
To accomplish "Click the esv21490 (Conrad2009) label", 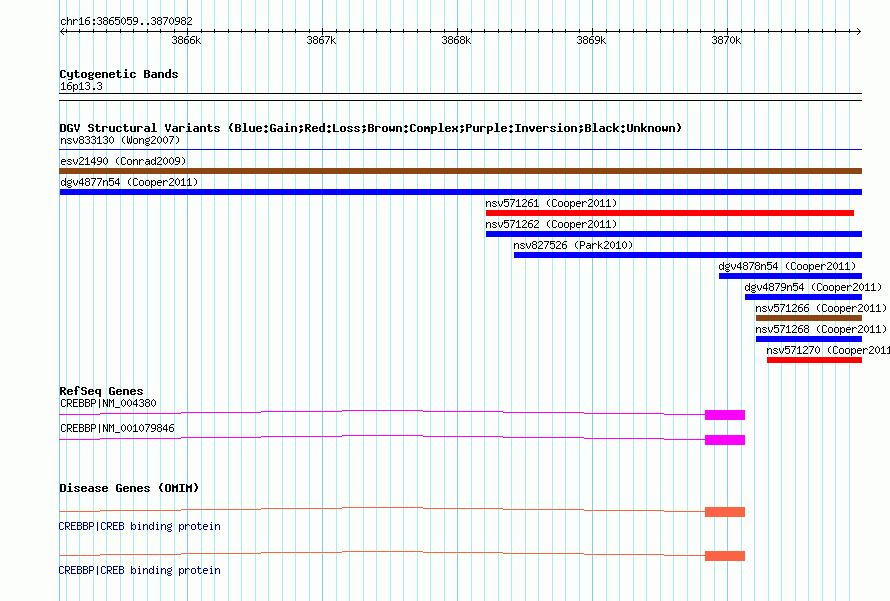I will 123,161.
